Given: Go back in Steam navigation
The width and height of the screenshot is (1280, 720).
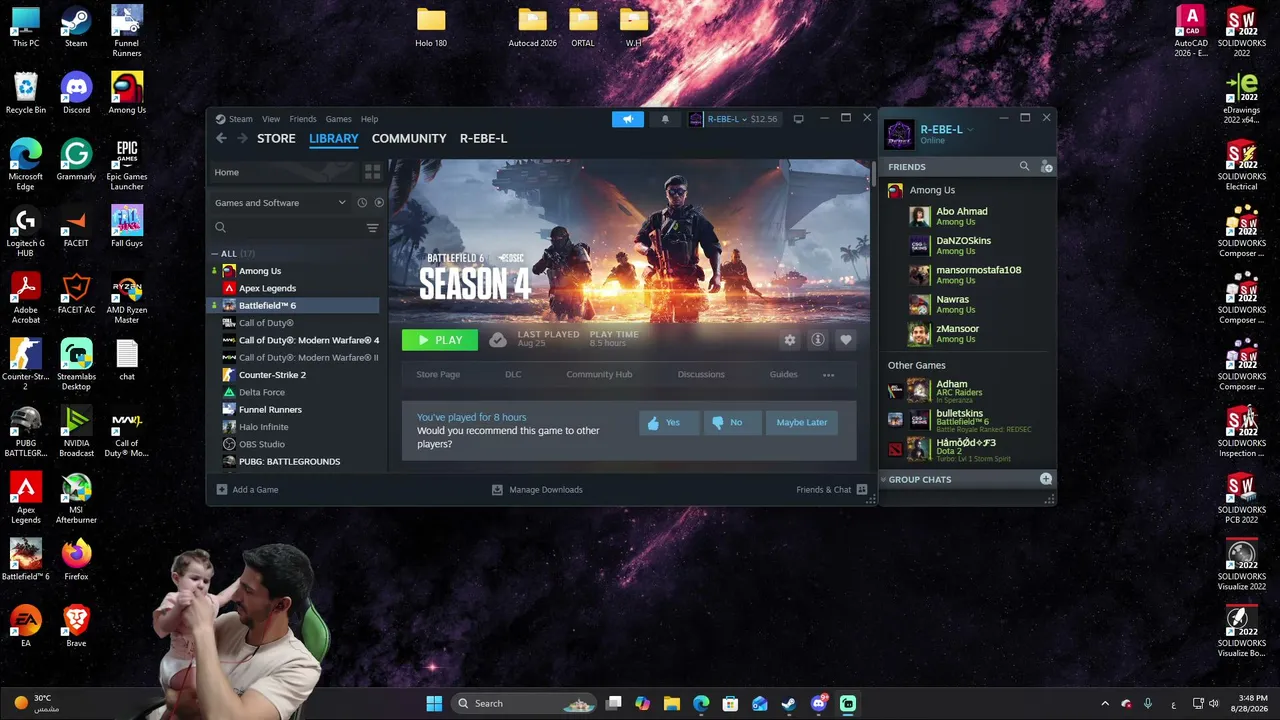Looking at the screenshot, I should (x=221, y=138).
